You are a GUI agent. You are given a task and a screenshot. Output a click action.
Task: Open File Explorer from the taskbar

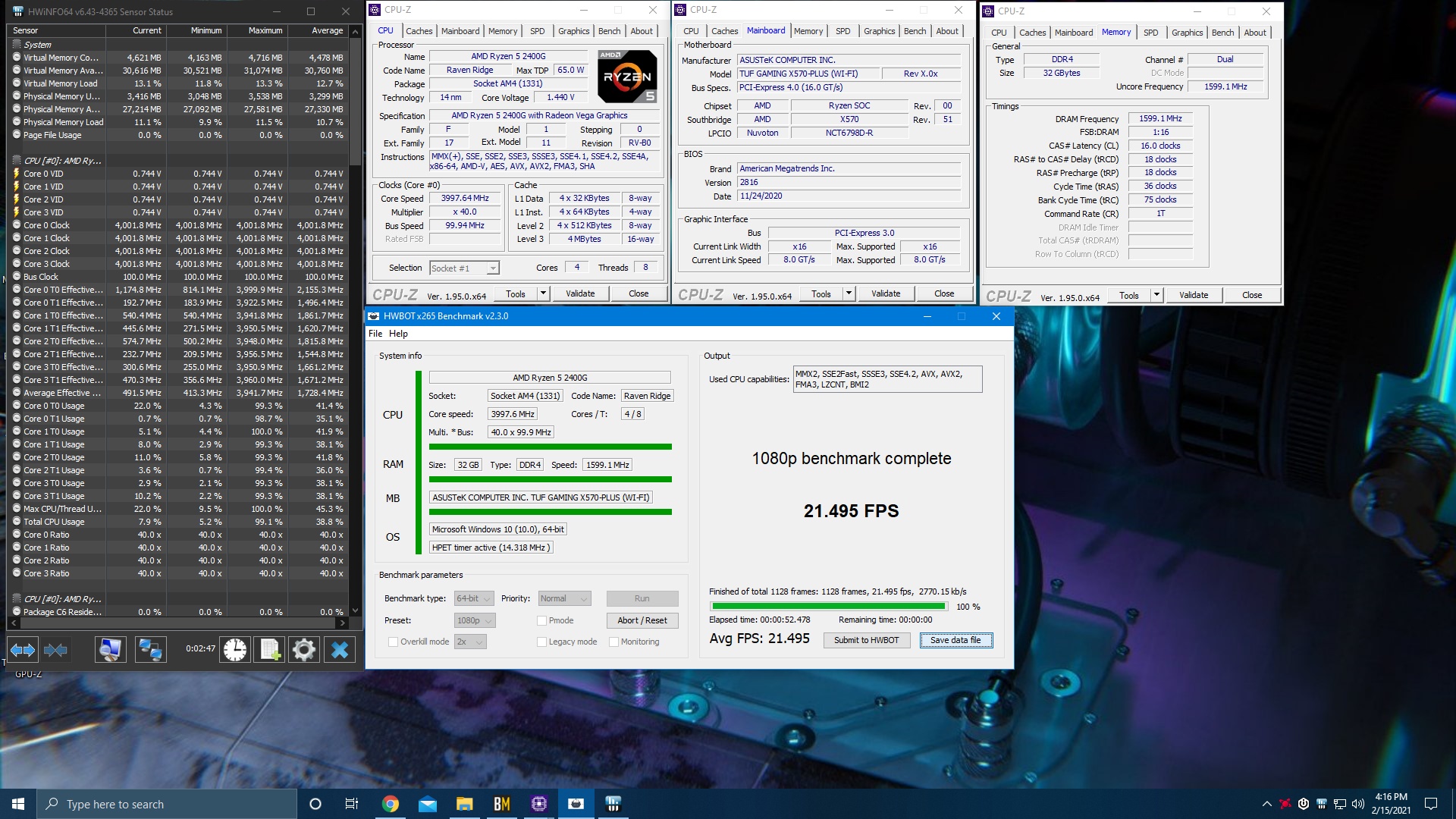tap(464, 804)
